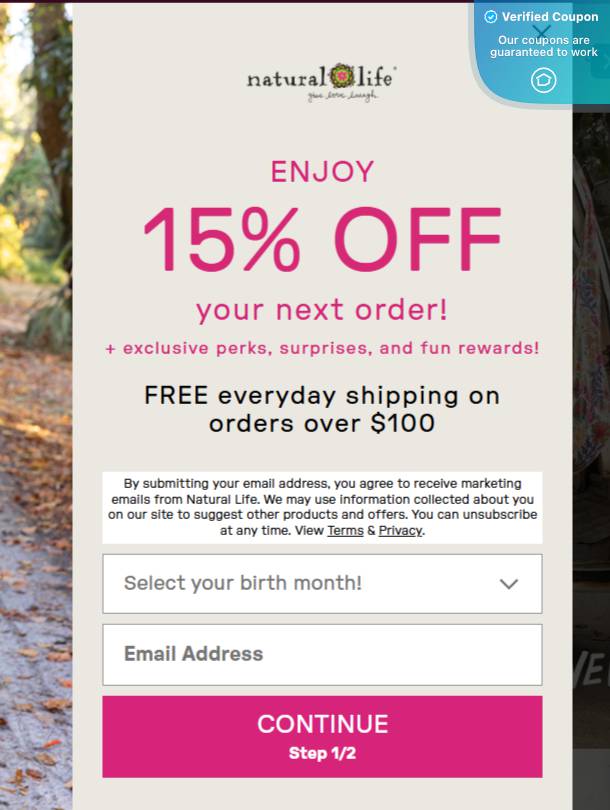Viewport: 610px width, 810px height.
Task: Click the "your next order!" text
Action: [322, 310]
